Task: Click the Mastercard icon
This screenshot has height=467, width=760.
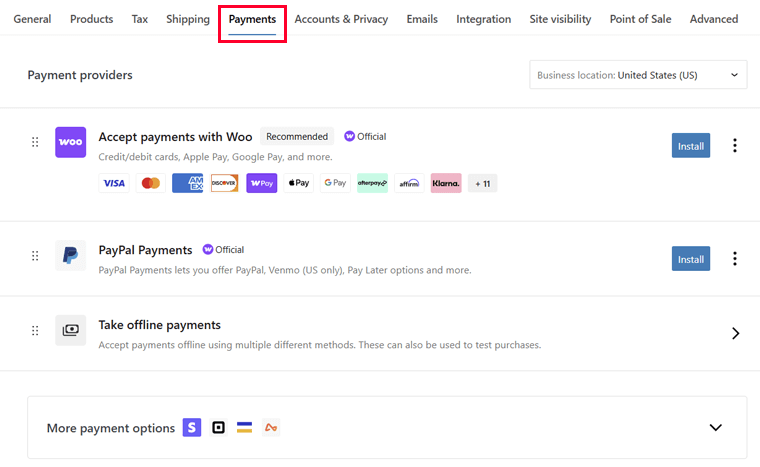Action: pyautogui.click(x=151, y=183)
